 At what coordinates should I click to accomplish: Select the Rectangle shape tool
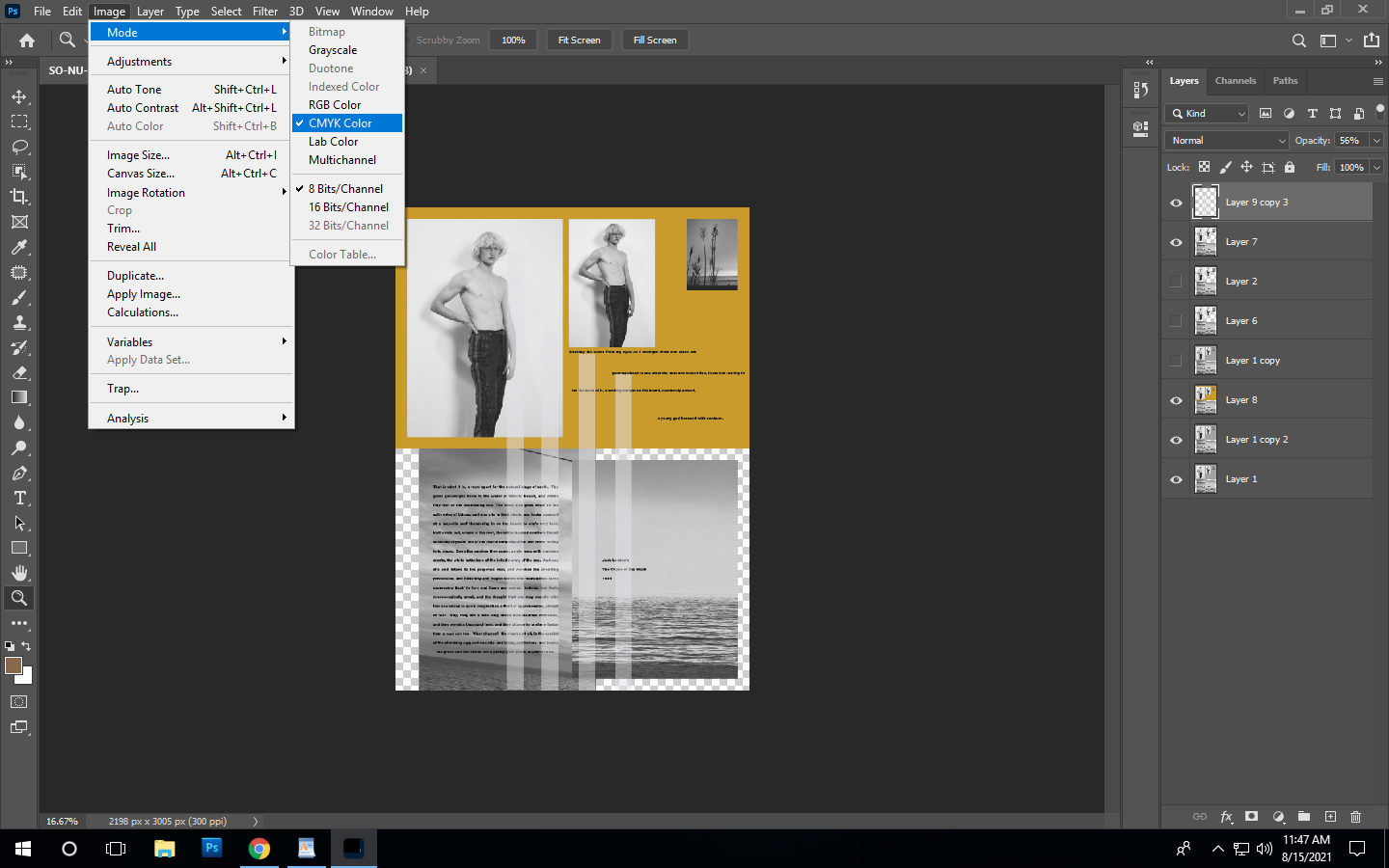click(x=19, y=548)
